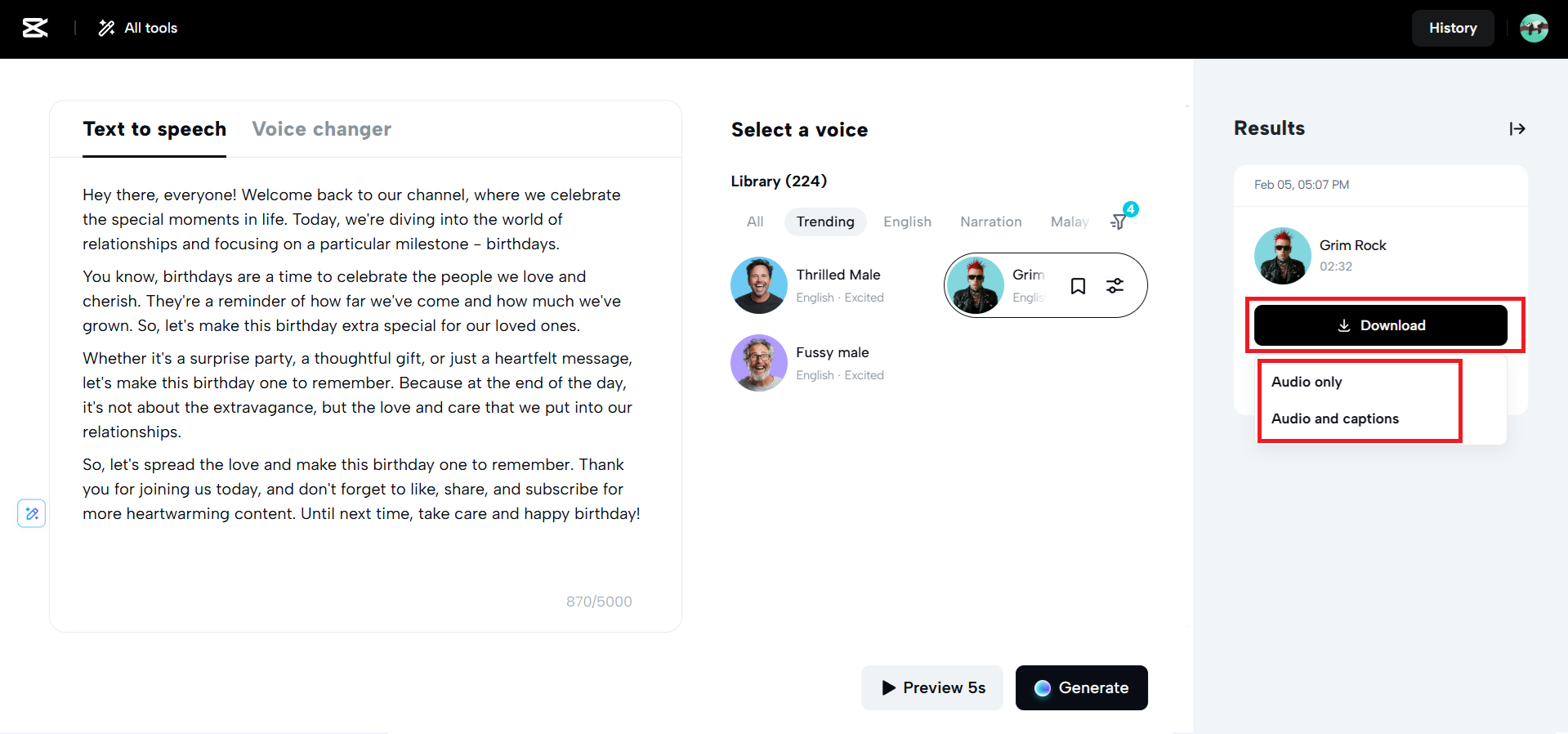
Task: Click the AI writer icon beside the text box
Action: [x=32, y=513]
